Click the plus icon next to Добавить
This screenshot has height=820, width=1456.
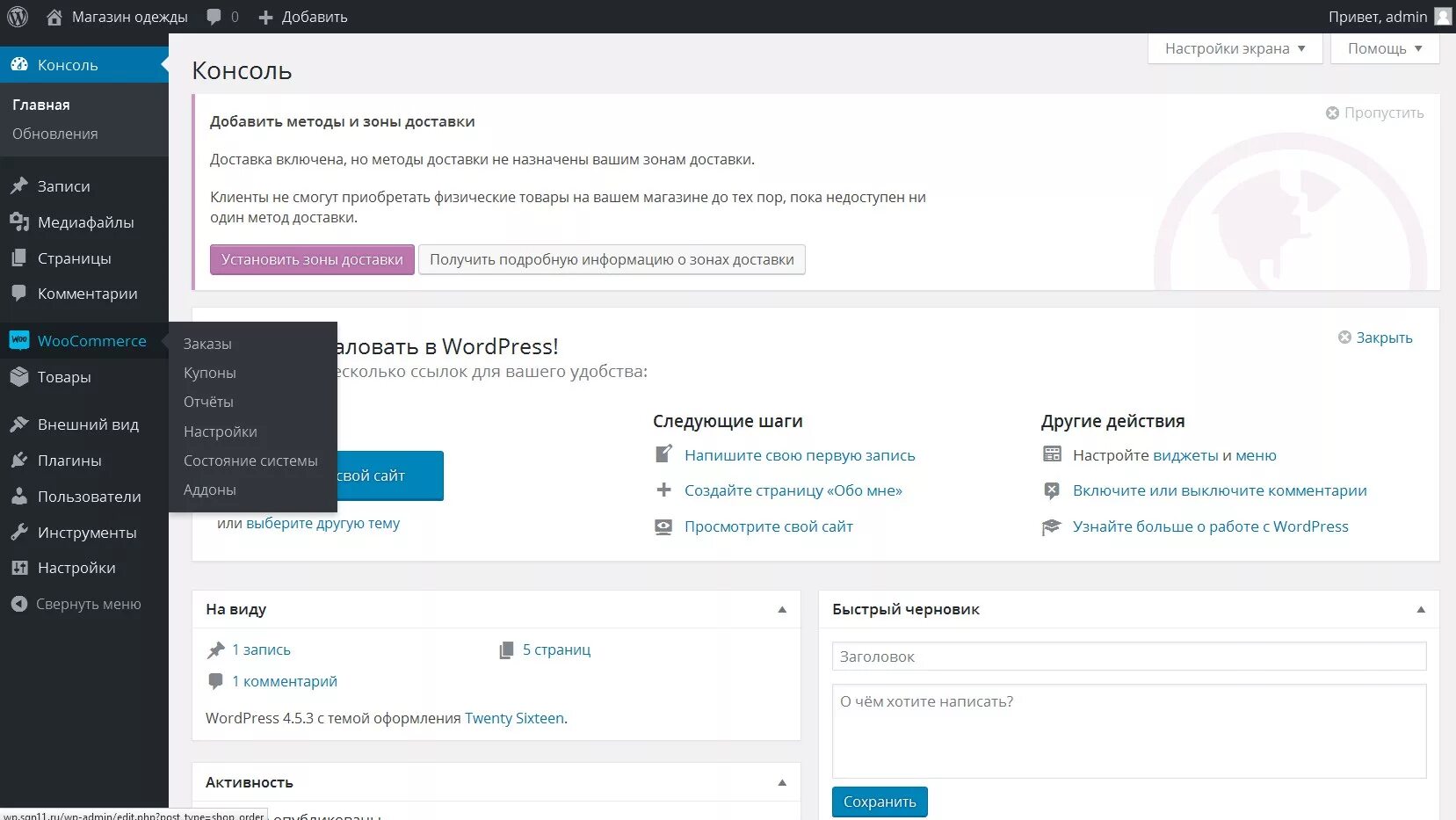[265, 17]
